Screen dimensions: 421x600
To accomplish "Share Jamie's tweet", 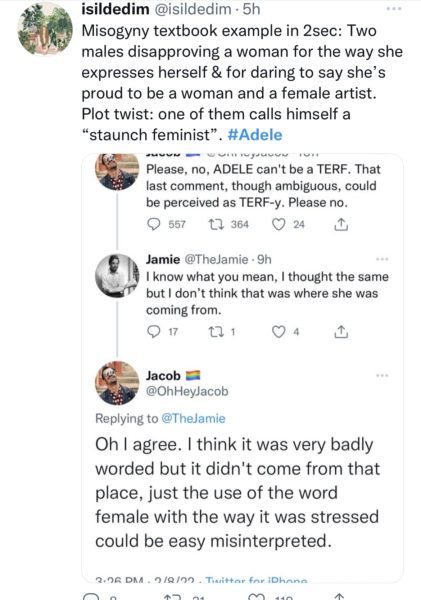I will (x=341, y=332).
